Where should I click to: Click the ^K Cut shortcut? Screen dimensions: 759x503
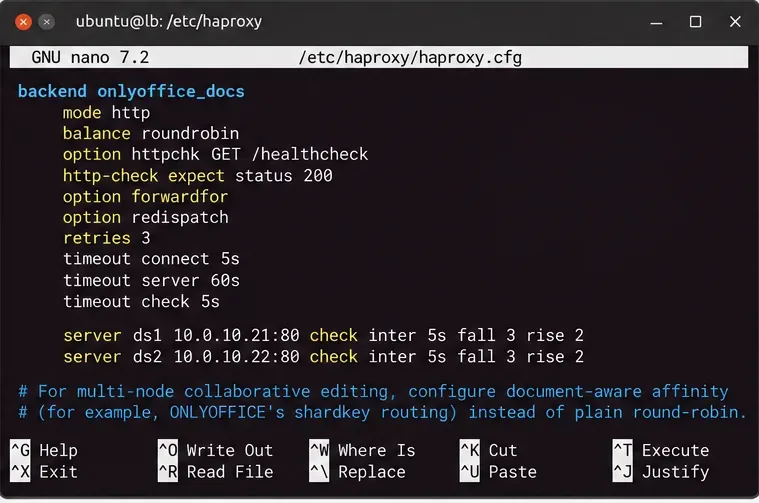tap(488, 450)
